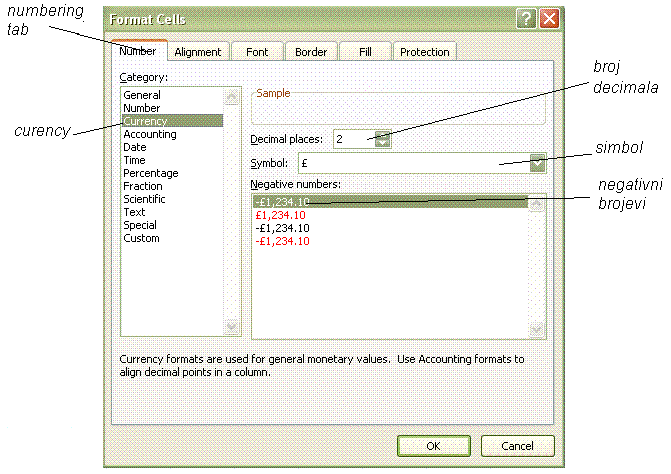Click the Help question mark button

coord(526,19)
